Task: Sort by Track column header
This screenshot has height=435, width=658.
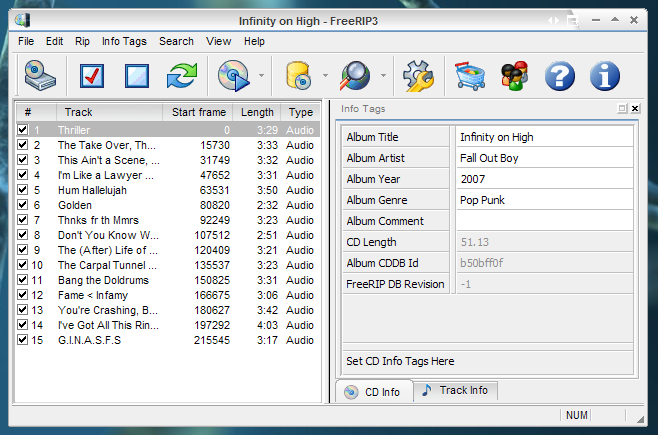Action: (109, 112)
